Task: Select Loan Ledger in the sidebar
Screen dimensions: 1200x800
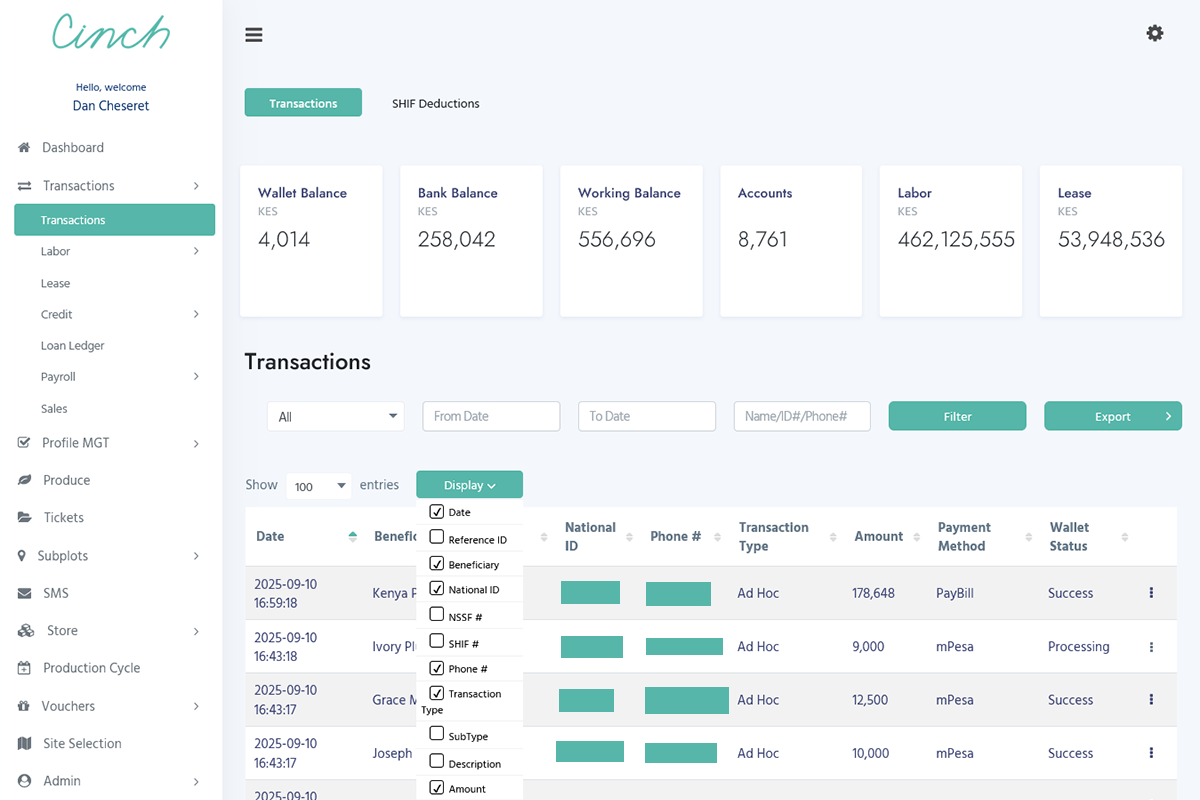Action: click(x=72, y=345)
